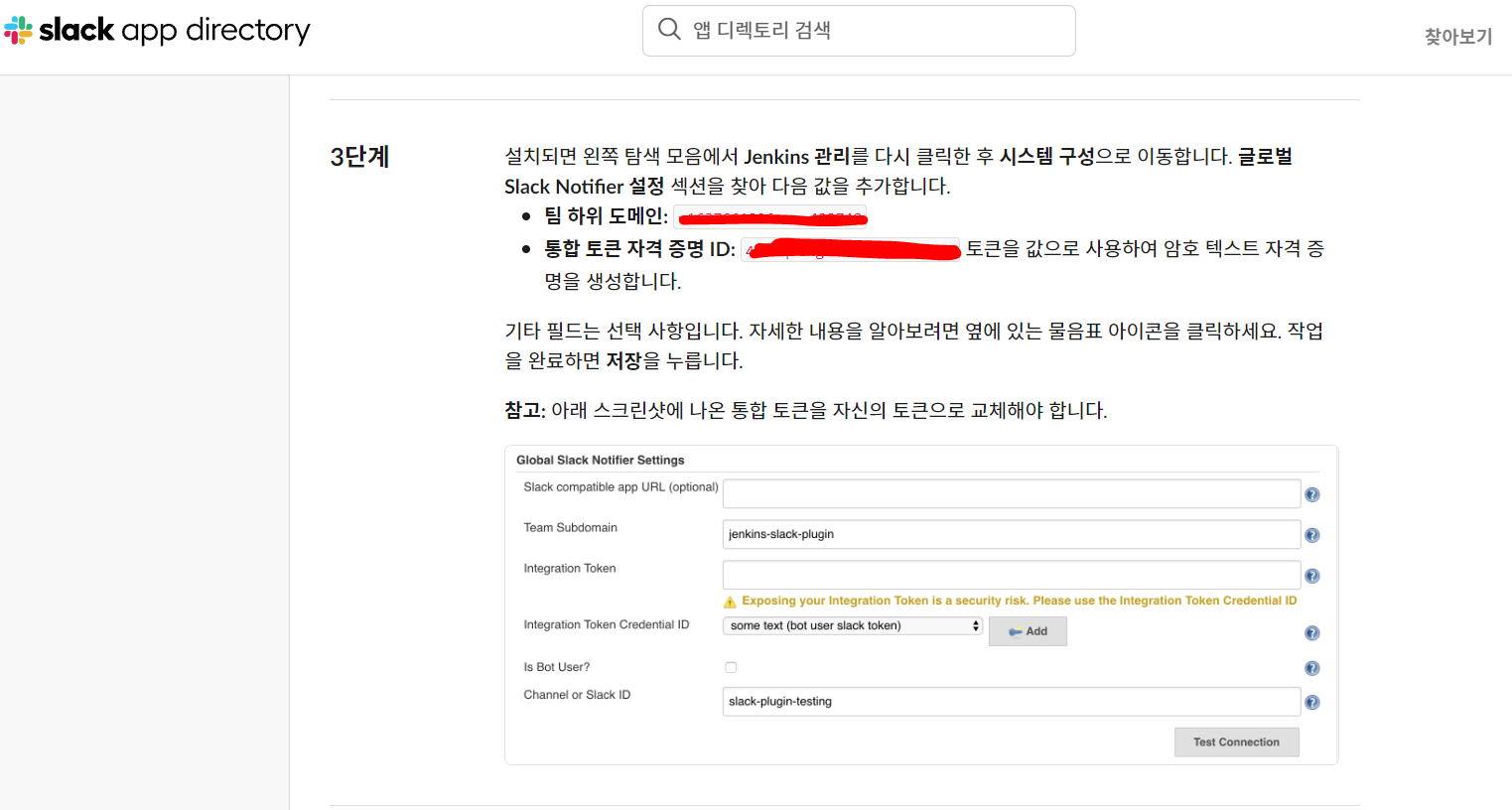Screen dimensions: 1512x810
Task: Click the Slack compatible app URL field
Action: (x=1012, y=493)
